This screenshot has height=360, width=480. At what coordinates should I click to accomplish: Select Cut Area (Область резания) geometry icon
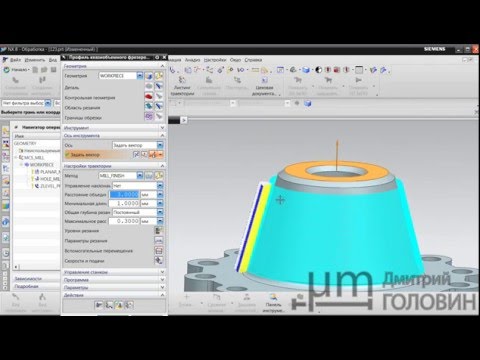point(149,107)
